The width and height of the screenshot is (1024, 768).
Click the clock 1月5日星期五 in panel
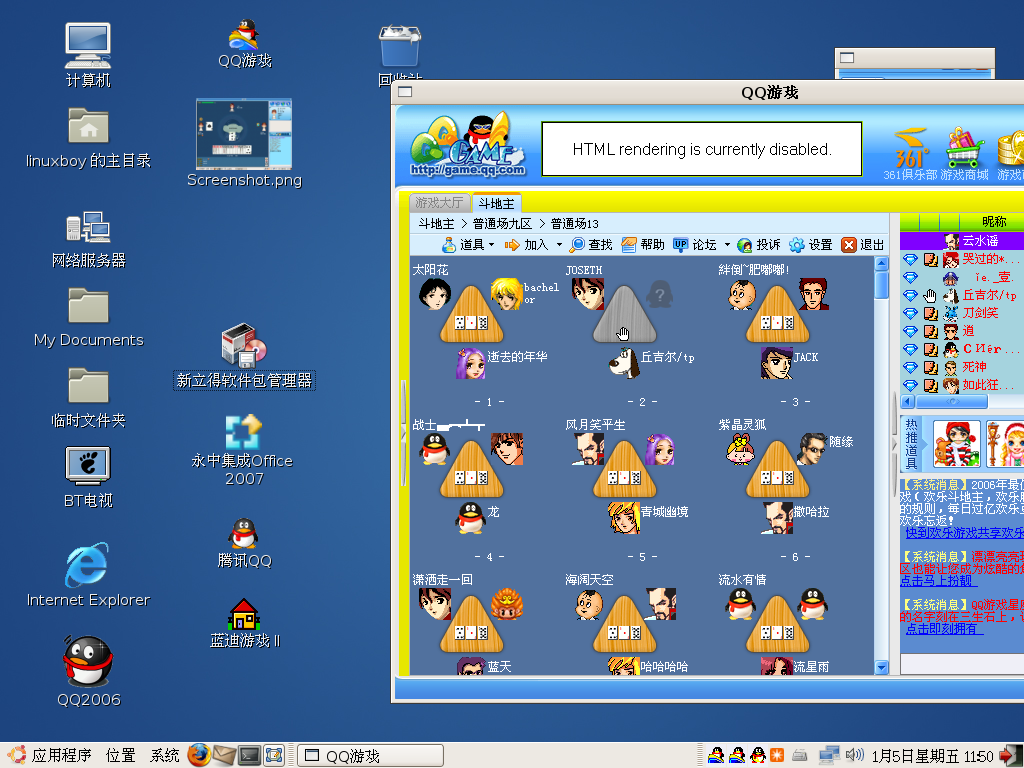933,756
